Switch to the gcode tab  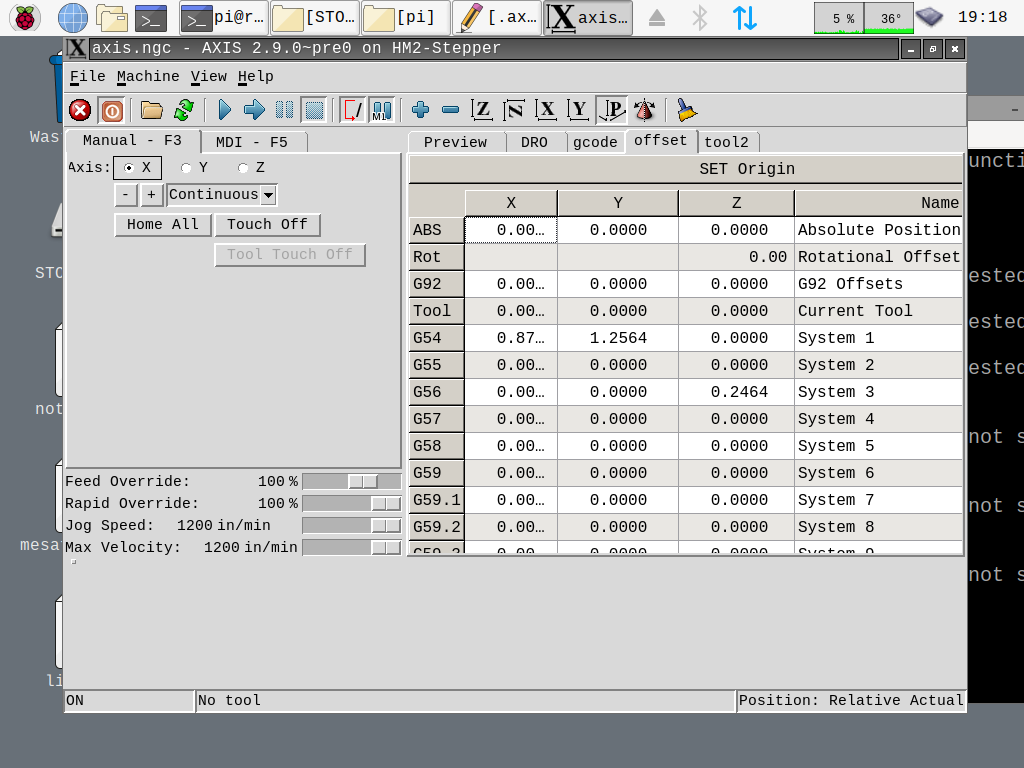coord(595,142)
